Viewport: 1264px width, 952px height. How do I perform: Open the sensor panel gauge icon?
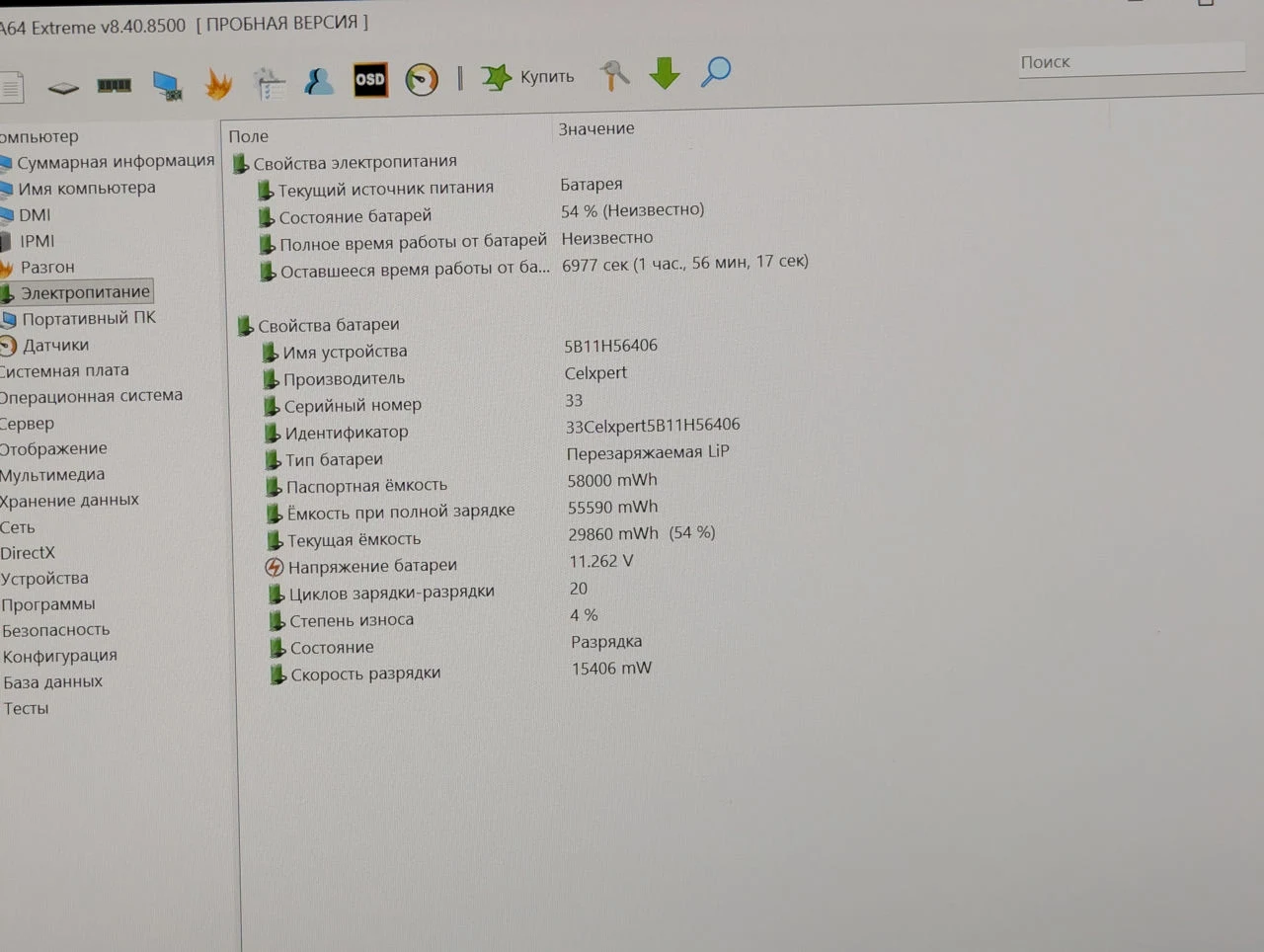click(422, 79)
